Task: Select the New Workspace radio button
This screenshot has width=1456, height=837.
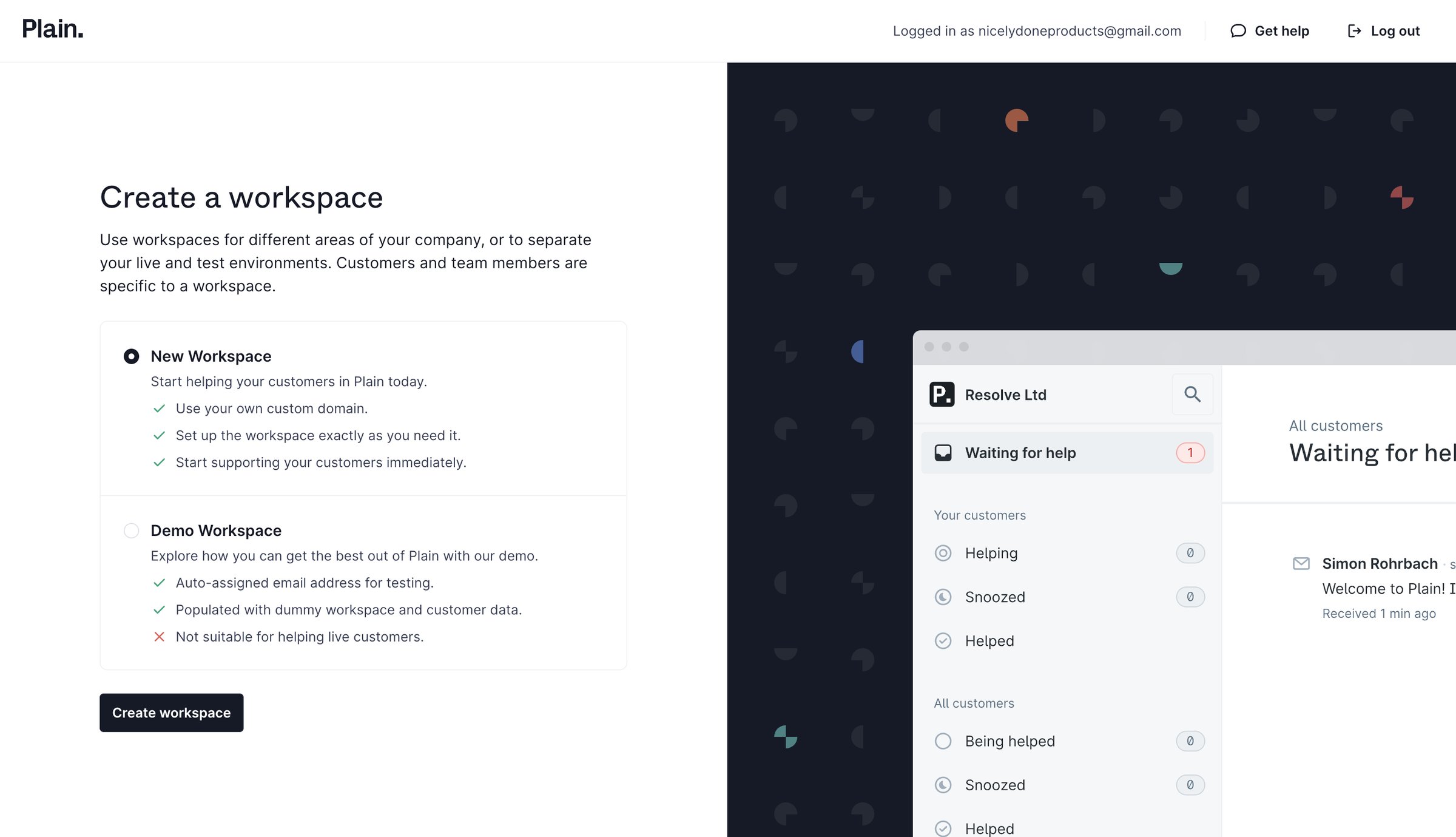Action: click(131, 356)
